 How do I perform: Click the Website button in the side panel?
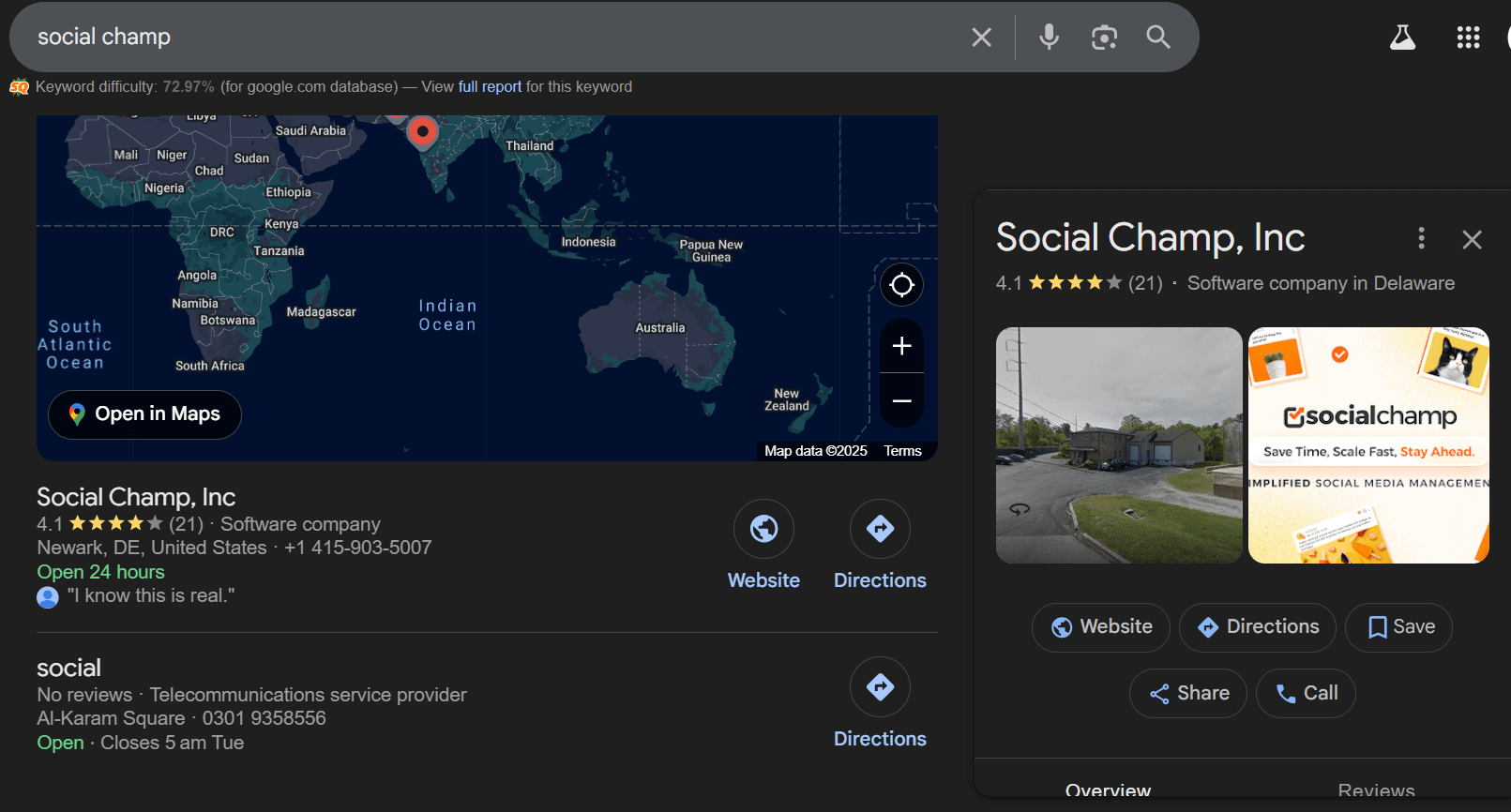[x=1101, y=627]
